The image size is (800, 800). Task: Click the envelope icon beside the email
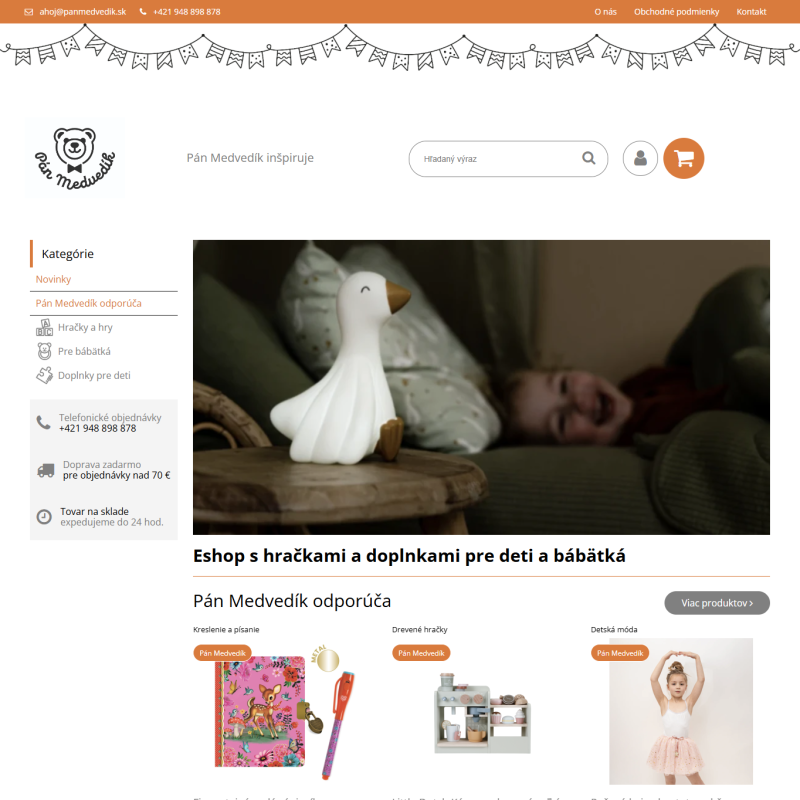pyautogui.click(x=29, y=12)
